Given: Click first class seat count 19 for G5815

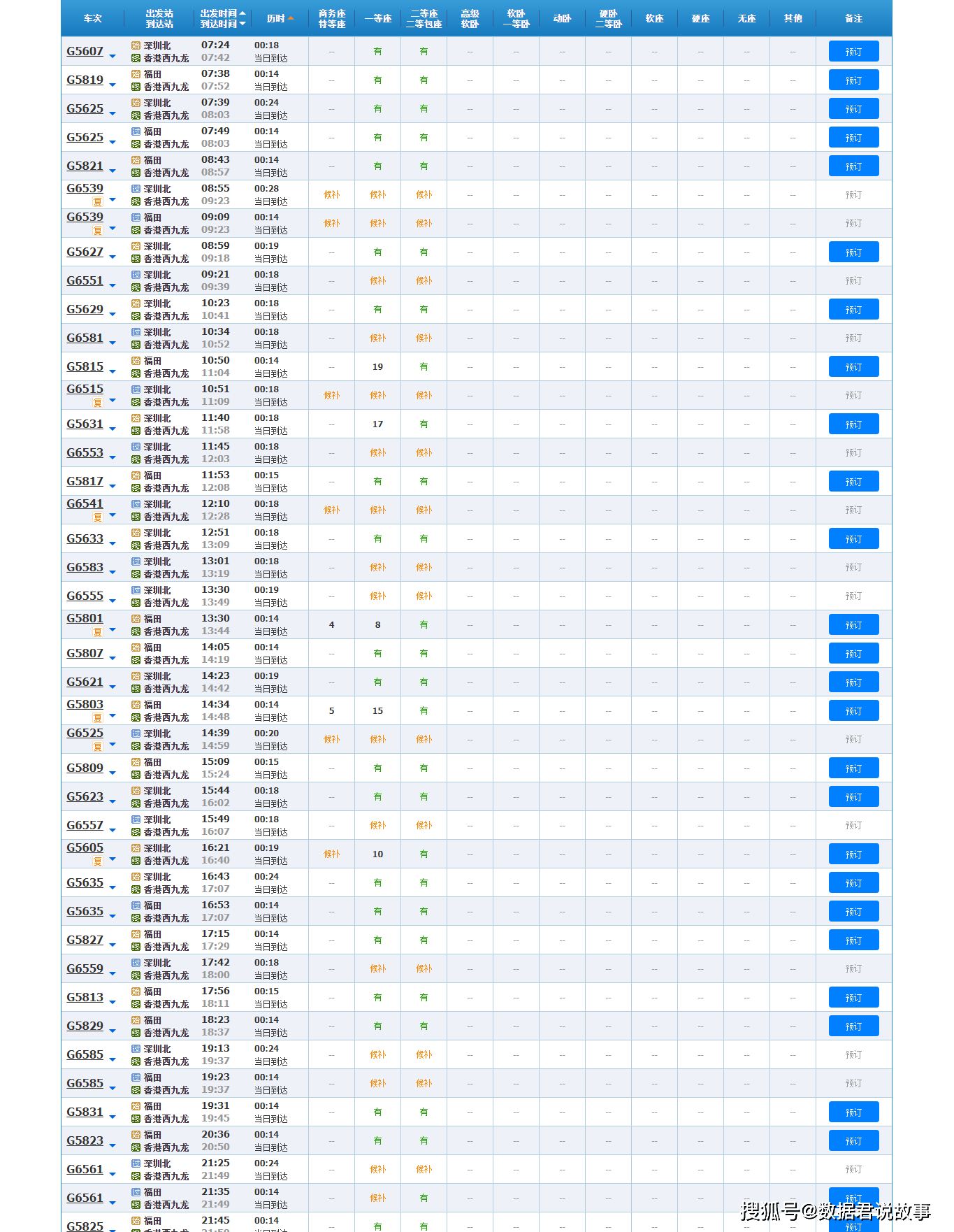Looking at the screenshot, I should click(377, 367).
